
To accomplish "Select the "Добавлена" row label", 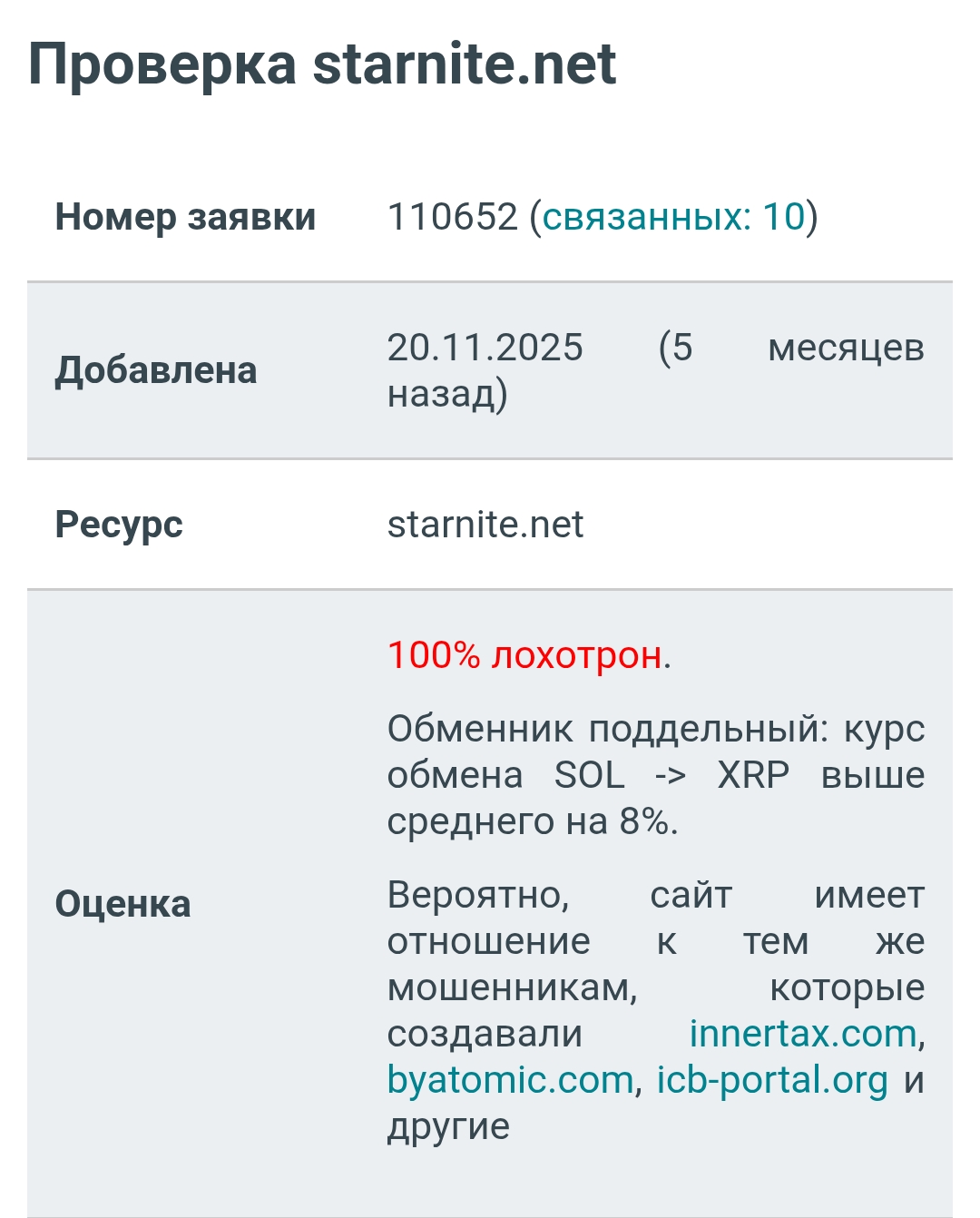I will pos(156,370).
